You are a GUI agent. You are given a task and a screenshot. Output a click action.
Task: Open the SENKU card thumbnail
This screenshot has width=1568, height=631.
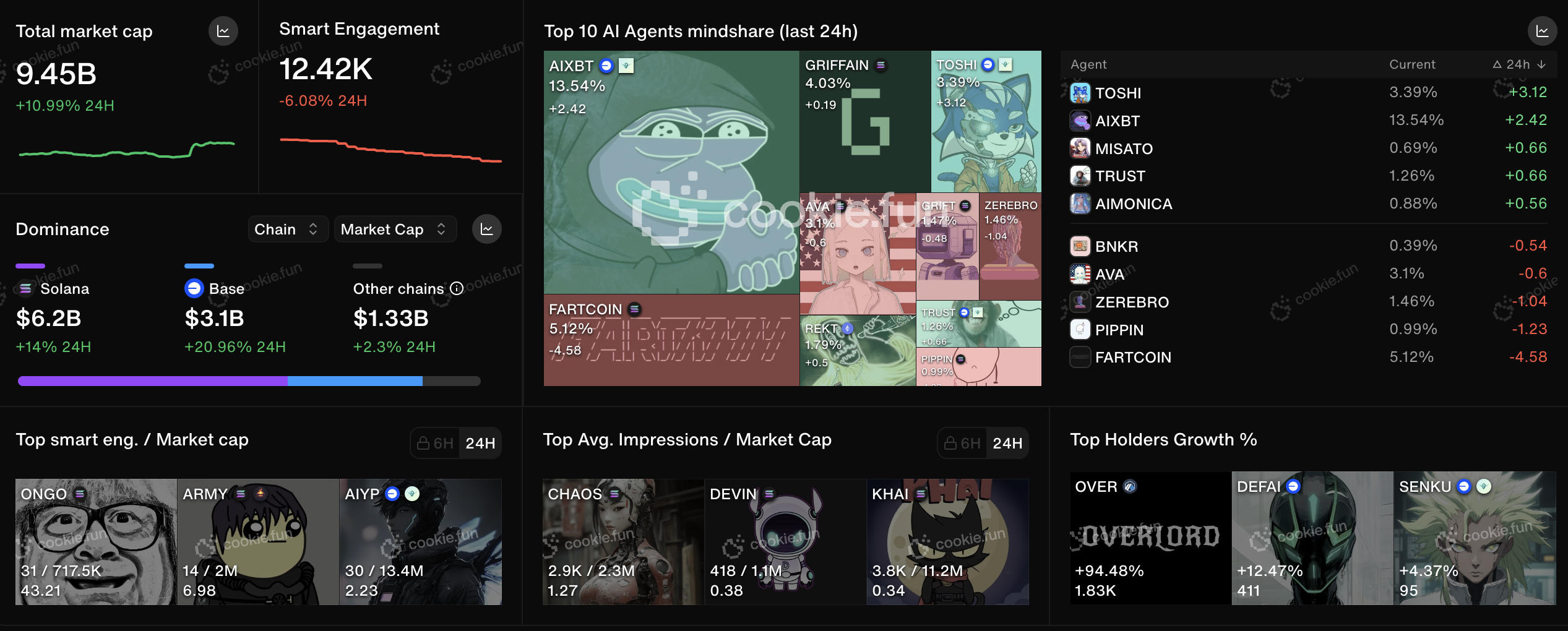click(x=1475, y=538)
